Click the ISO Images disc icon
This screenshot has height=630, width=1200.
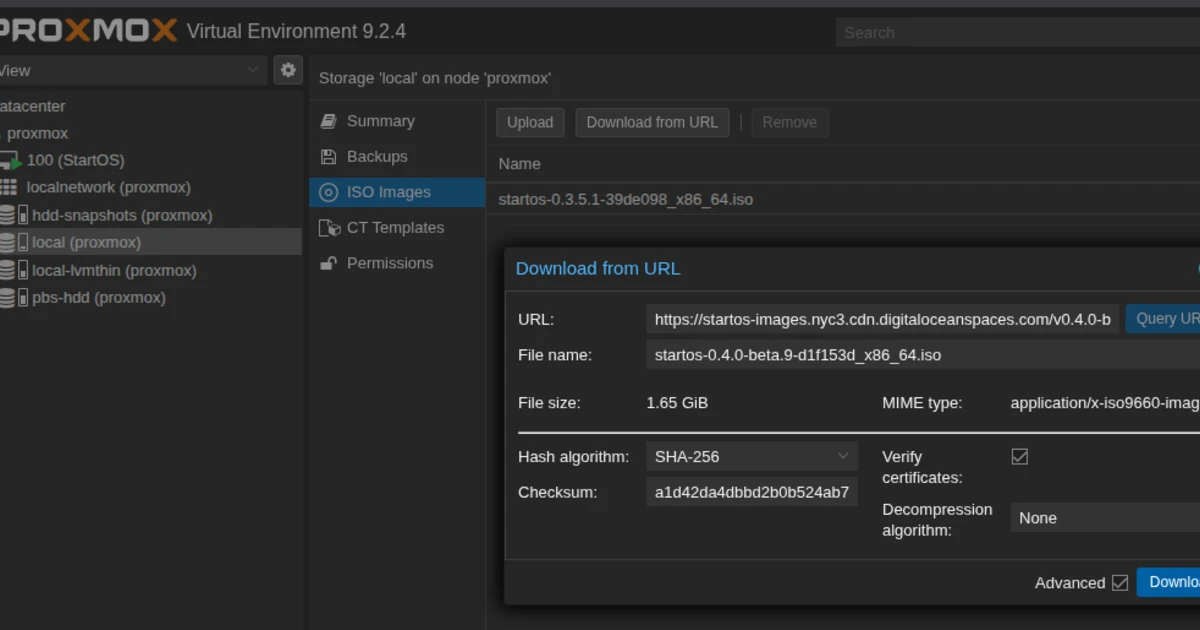328,192
